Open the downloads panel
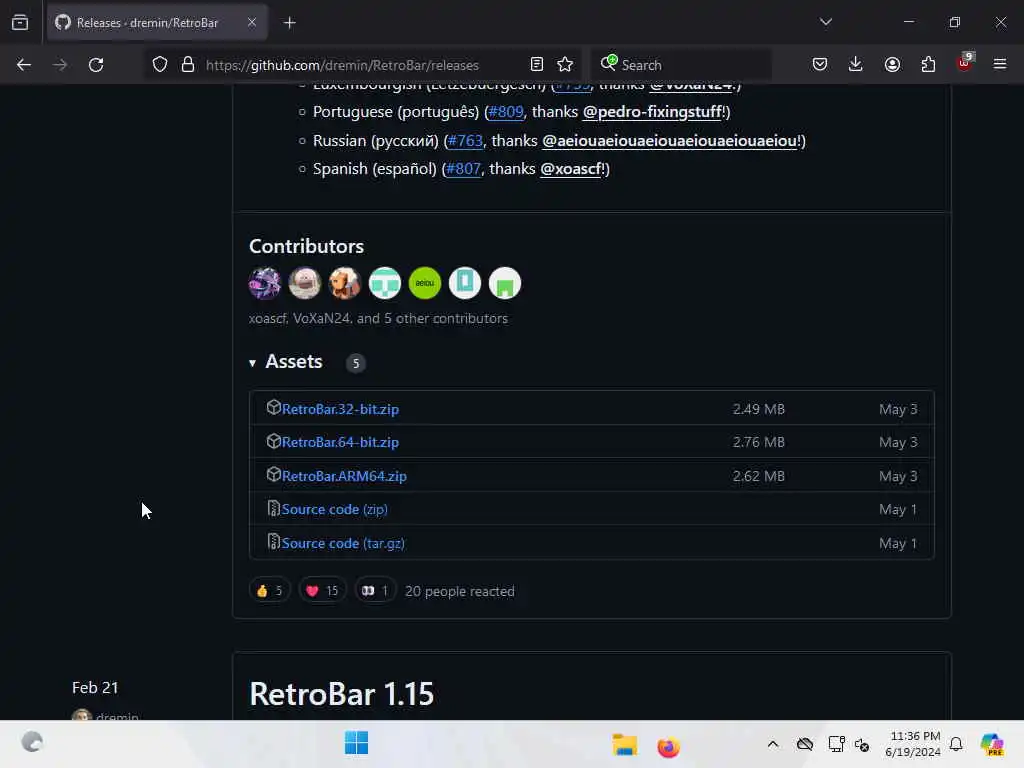This screenshot has width=1024, height=768. click(856, 65)
